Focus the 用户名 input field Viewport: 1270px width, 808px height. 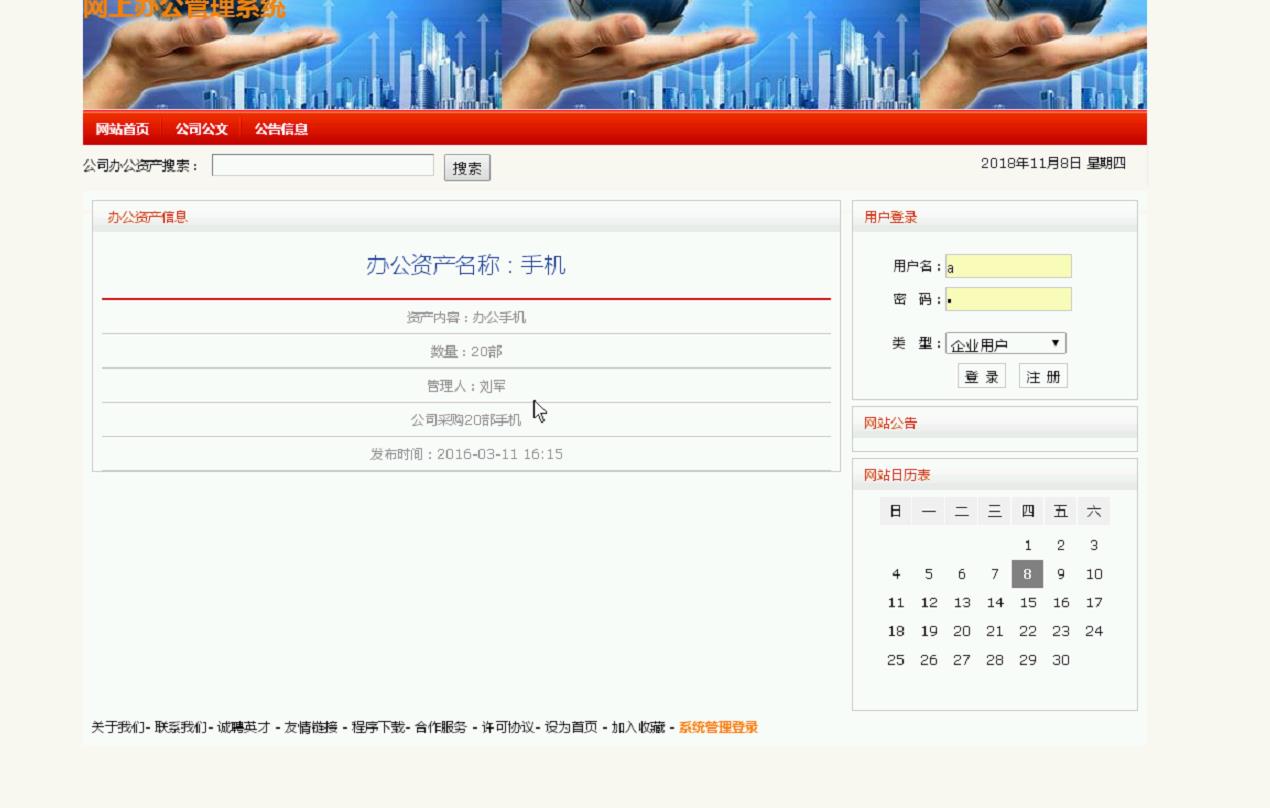1008,266
